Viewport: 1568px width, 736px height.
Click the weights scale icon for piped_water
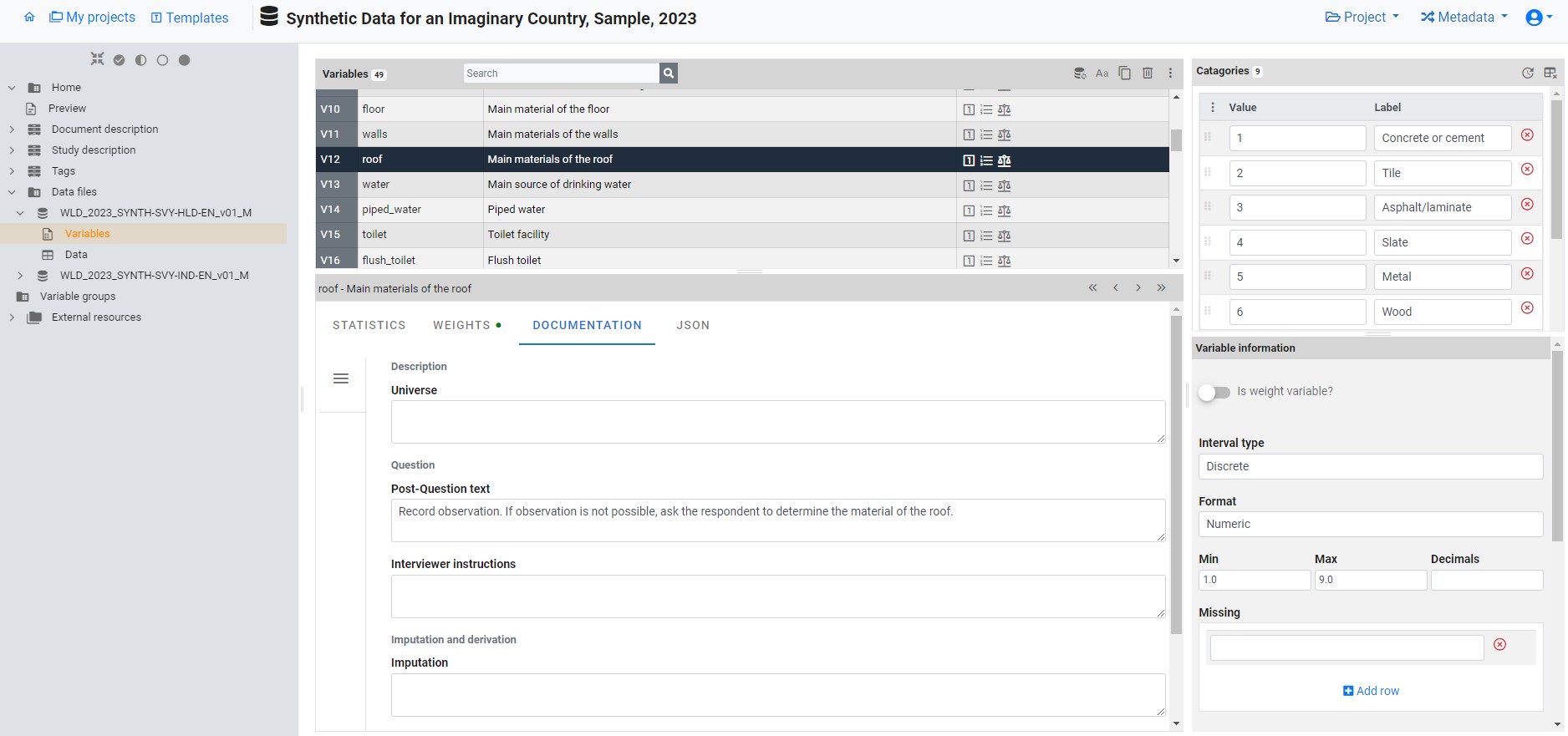(x=1004, y=211)
